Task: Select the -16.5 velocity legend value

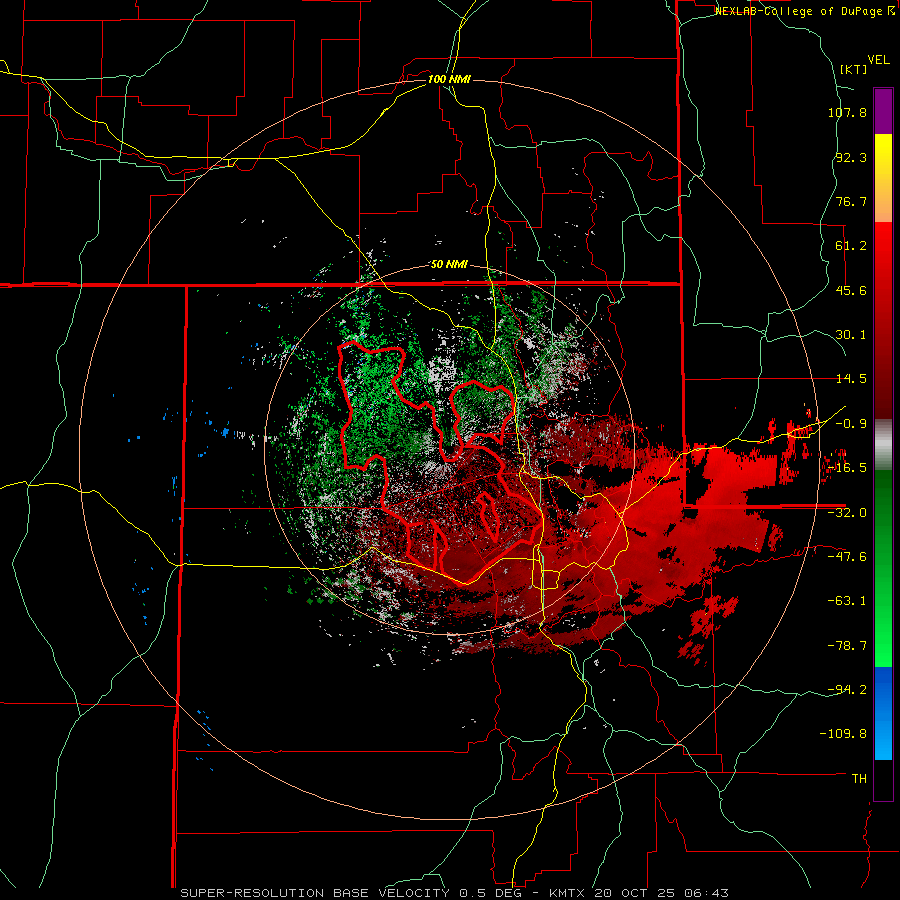Action: (x=847, y=468)
